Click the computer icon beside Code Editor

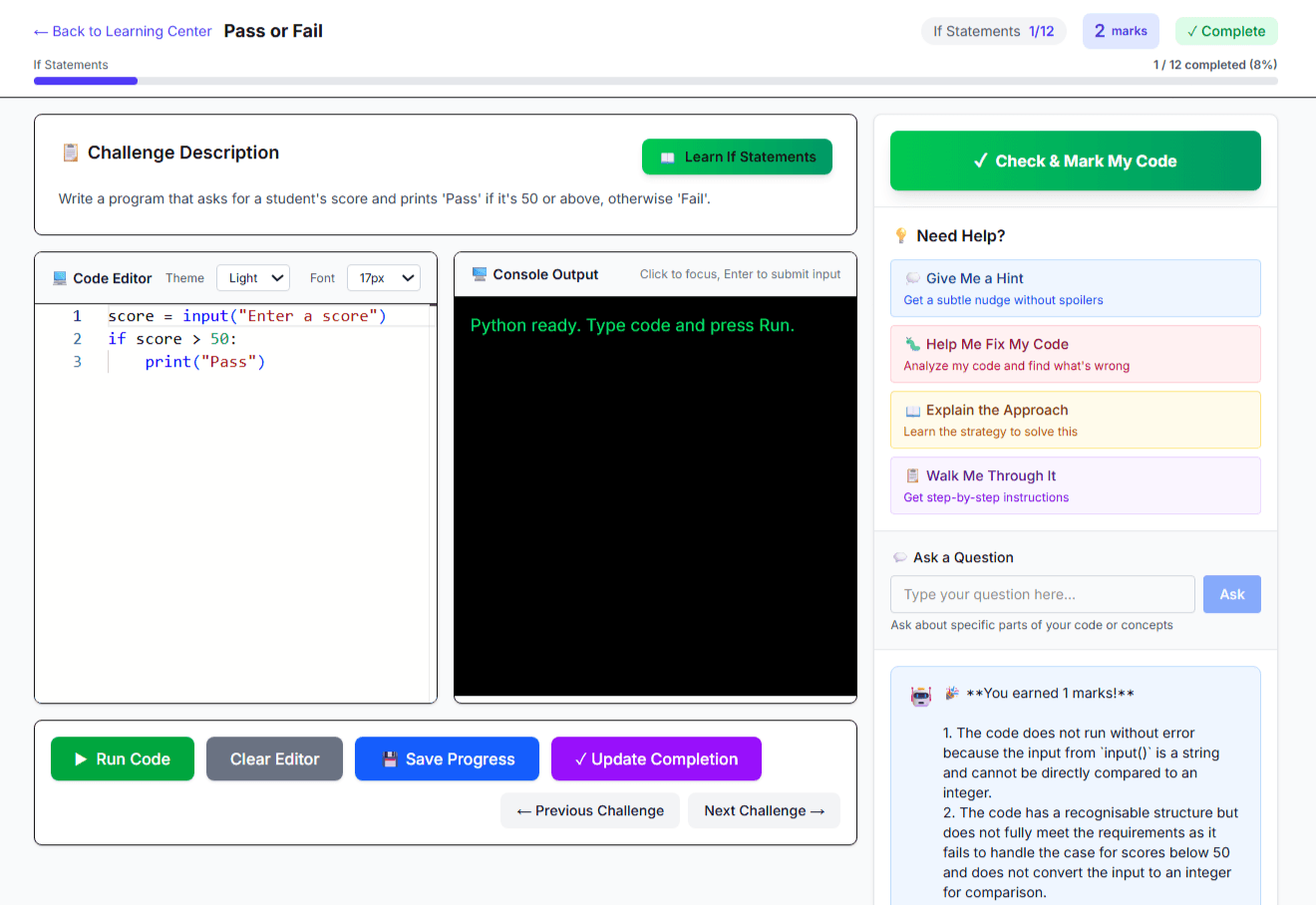[x=61, y=278]
